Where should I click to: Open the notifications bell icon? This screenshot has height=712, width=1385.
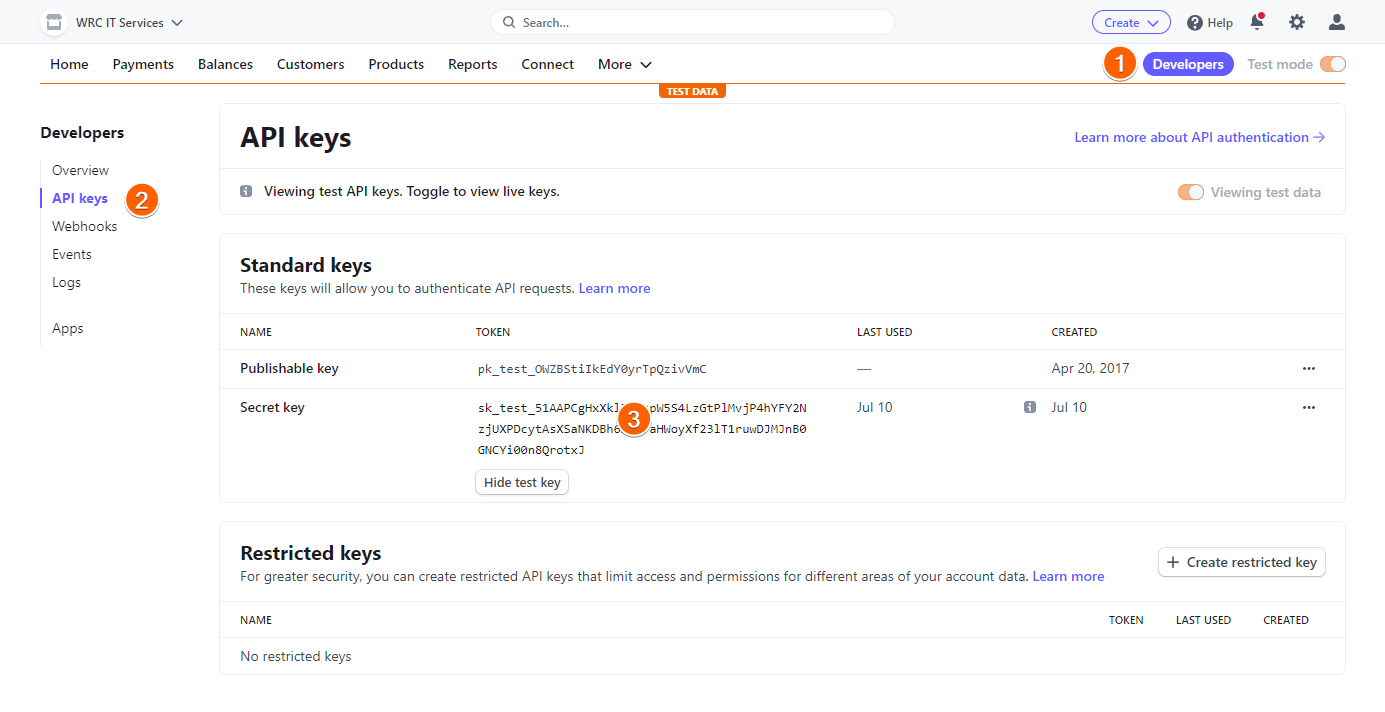[x=1257, y=22]
